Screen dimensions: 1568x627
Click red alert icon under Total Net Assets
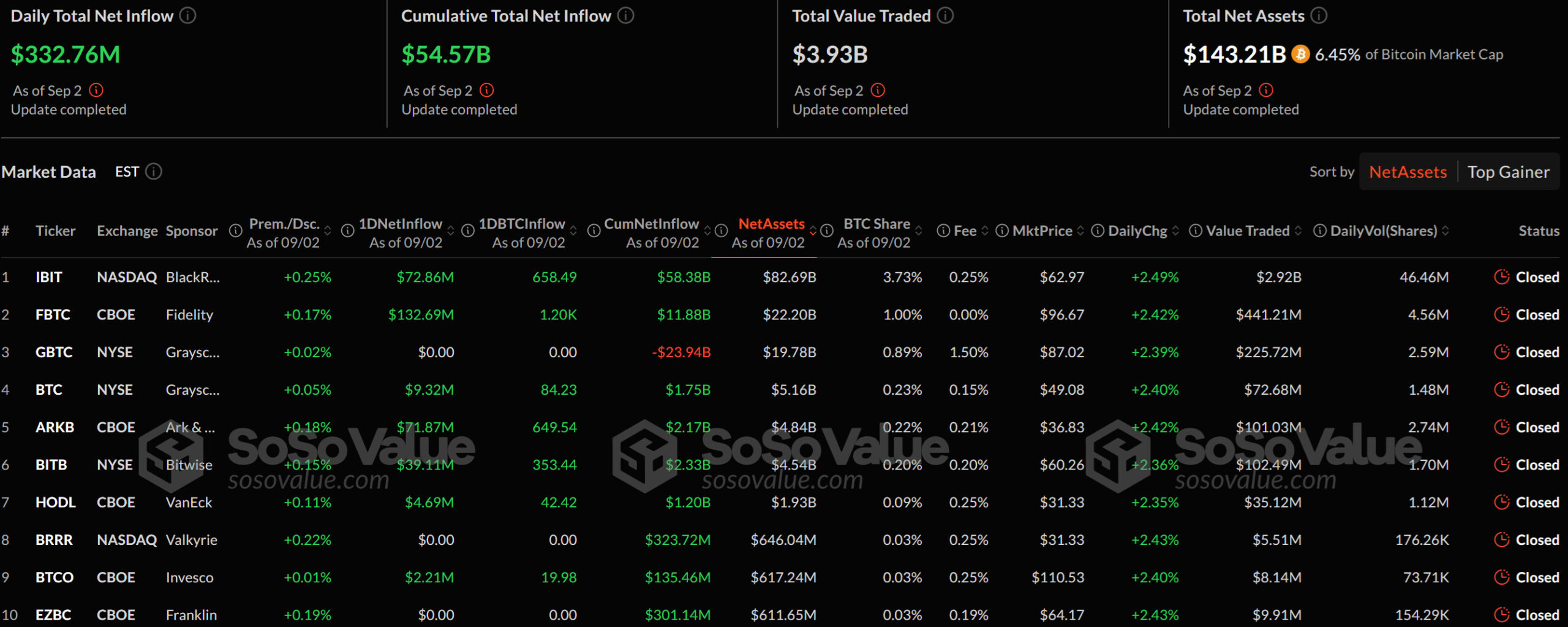(1266, 90)
